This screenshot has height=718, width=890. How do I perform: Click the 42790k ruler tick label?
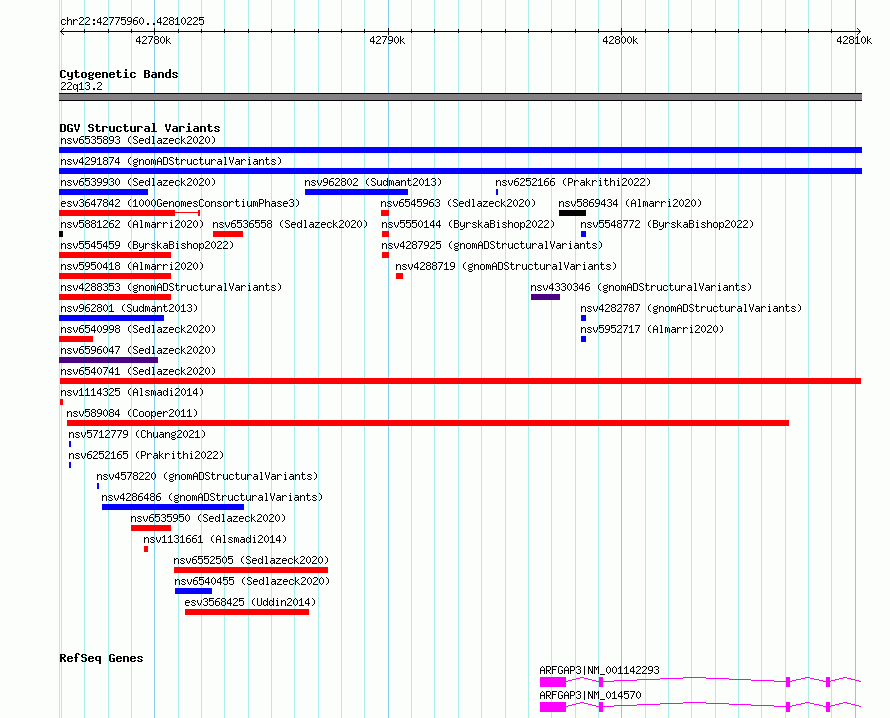point(387,40)
